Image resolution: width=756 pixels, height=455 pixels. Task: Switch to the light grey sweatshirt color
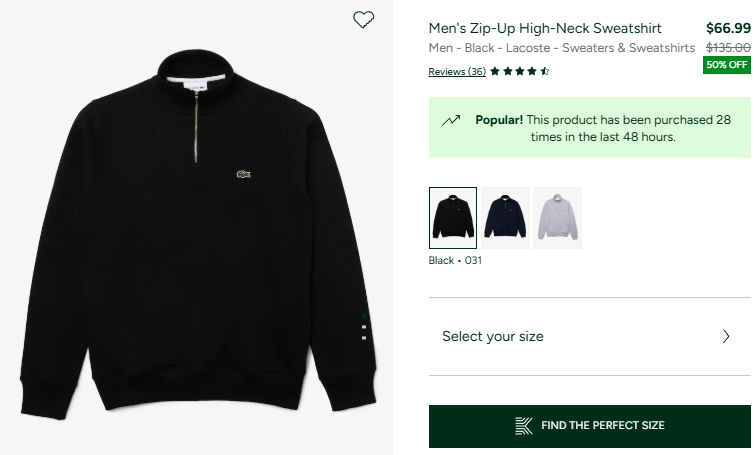tap(557, 217)
